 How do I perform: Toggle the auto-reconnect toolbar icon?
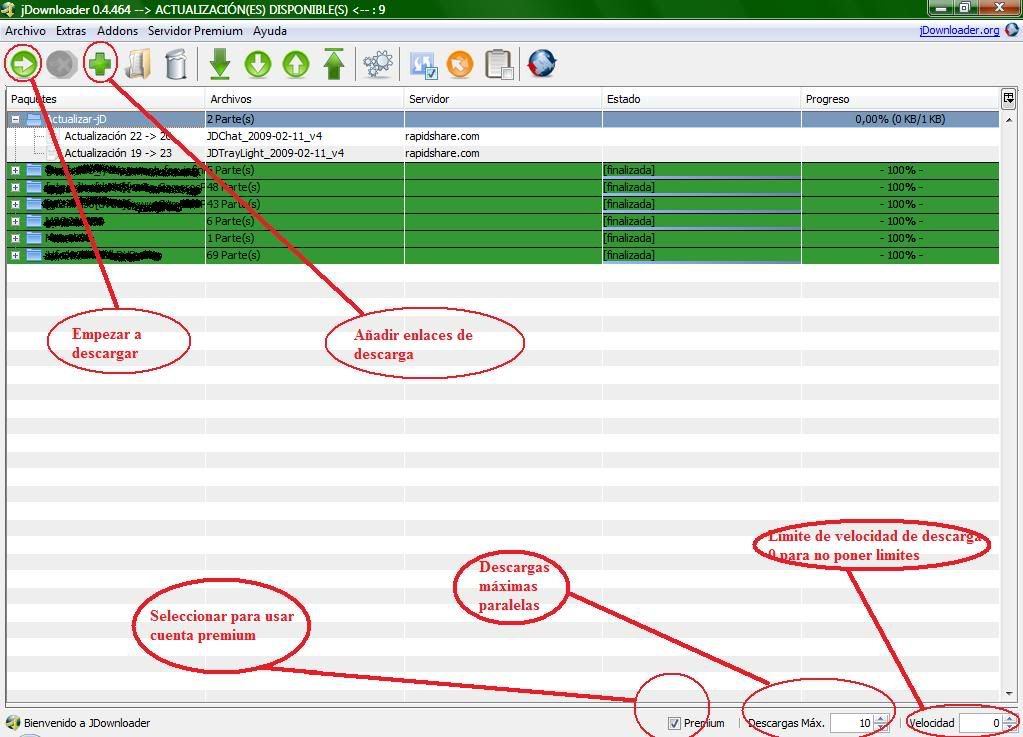point(423,65)
